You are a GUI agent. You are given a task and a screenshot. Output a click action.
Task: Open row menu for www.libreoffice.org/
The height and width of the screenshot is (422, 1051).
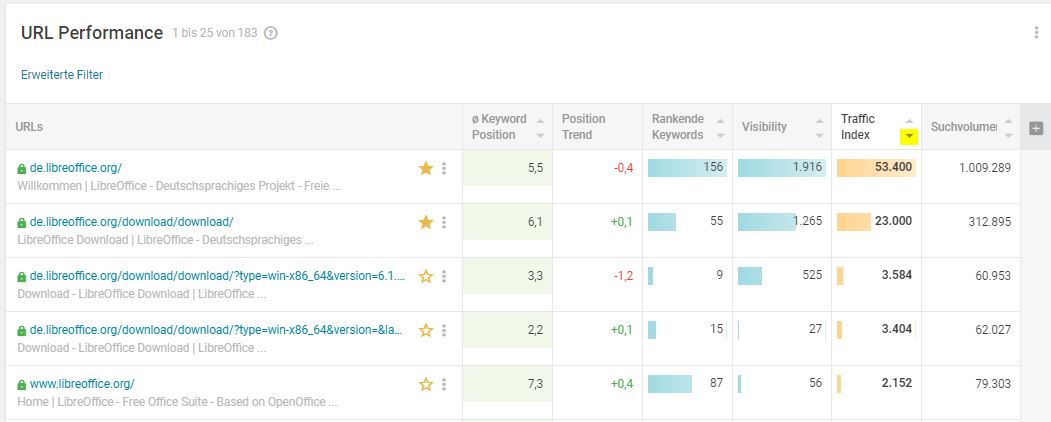point(444,384)
